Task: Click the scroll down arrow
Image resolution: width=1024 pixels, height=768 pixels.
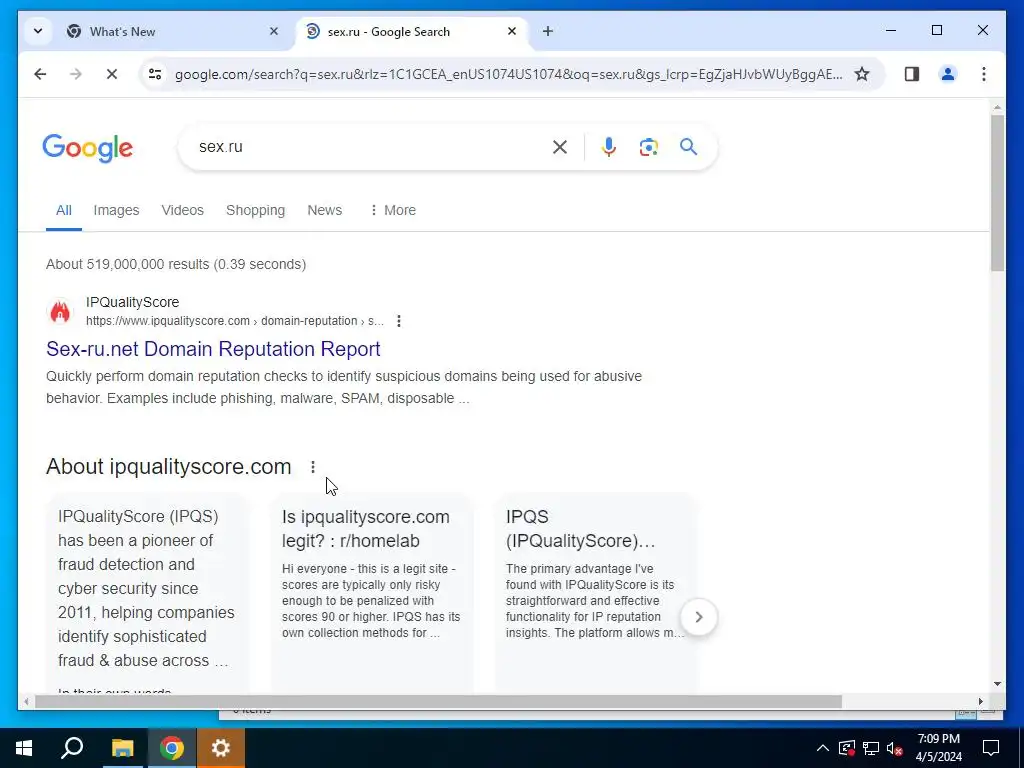Action: [997, 684]
